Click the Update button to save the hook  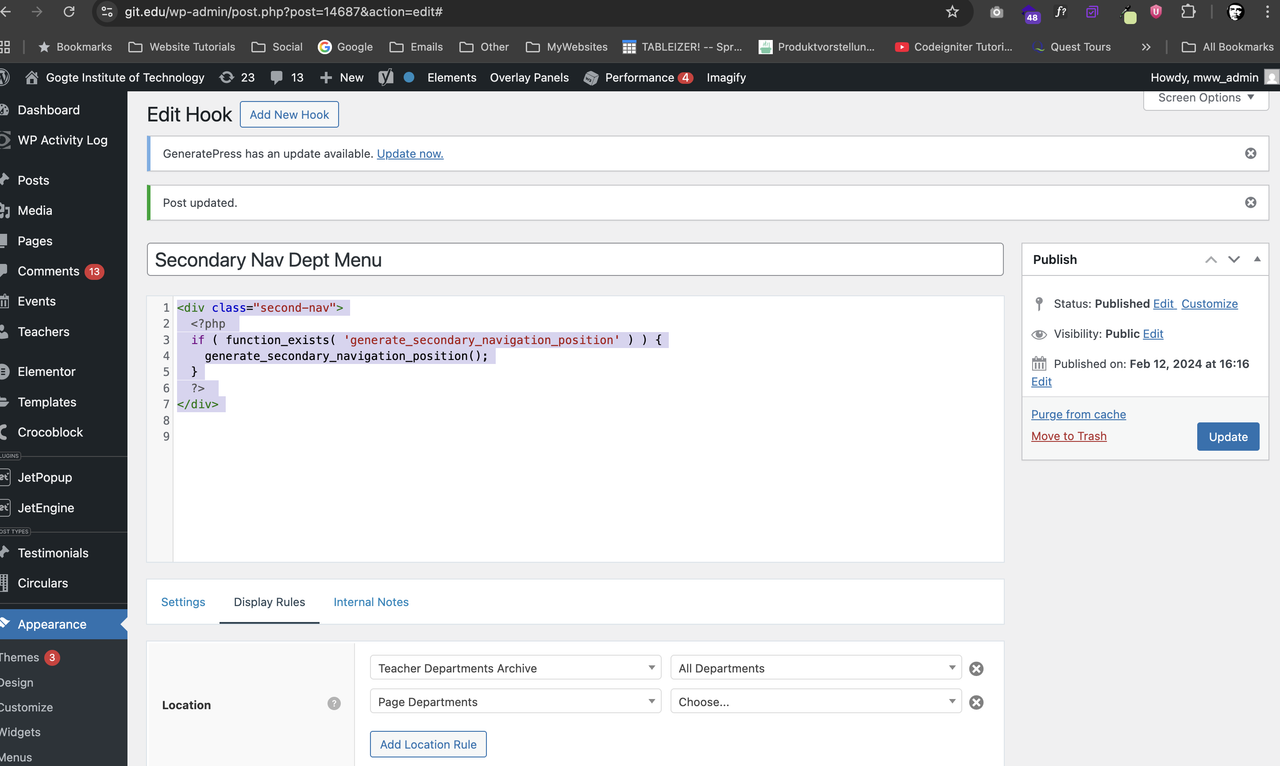pyautogui.click(x=1228, y=436)
